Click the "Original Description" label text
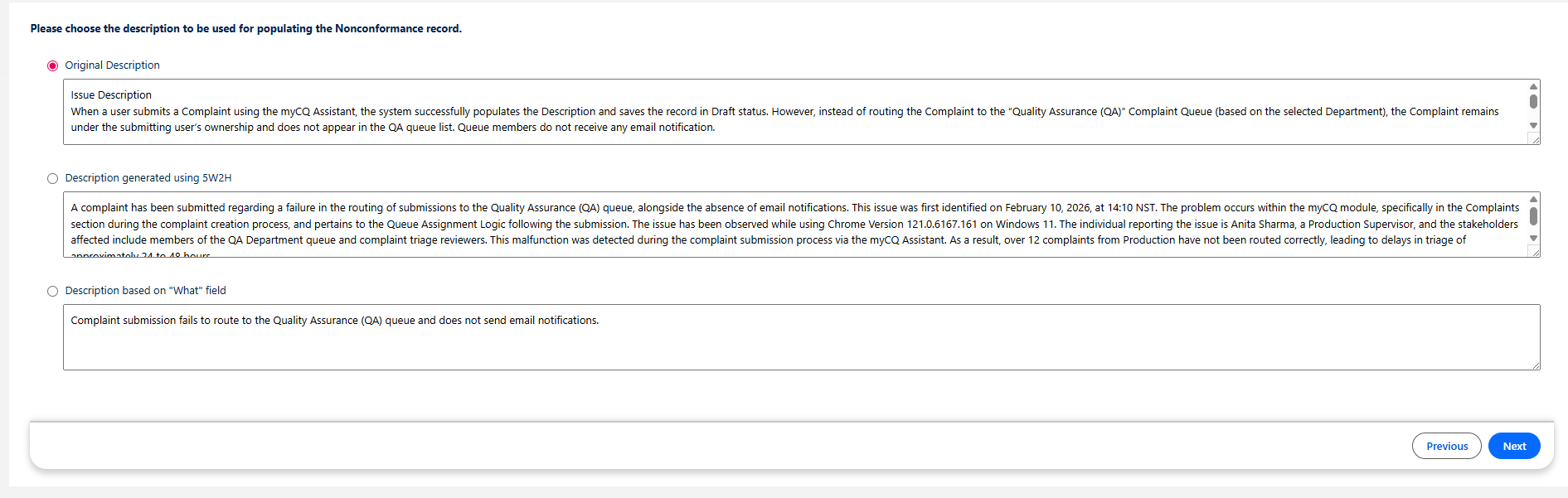 (x=112, y=65)
